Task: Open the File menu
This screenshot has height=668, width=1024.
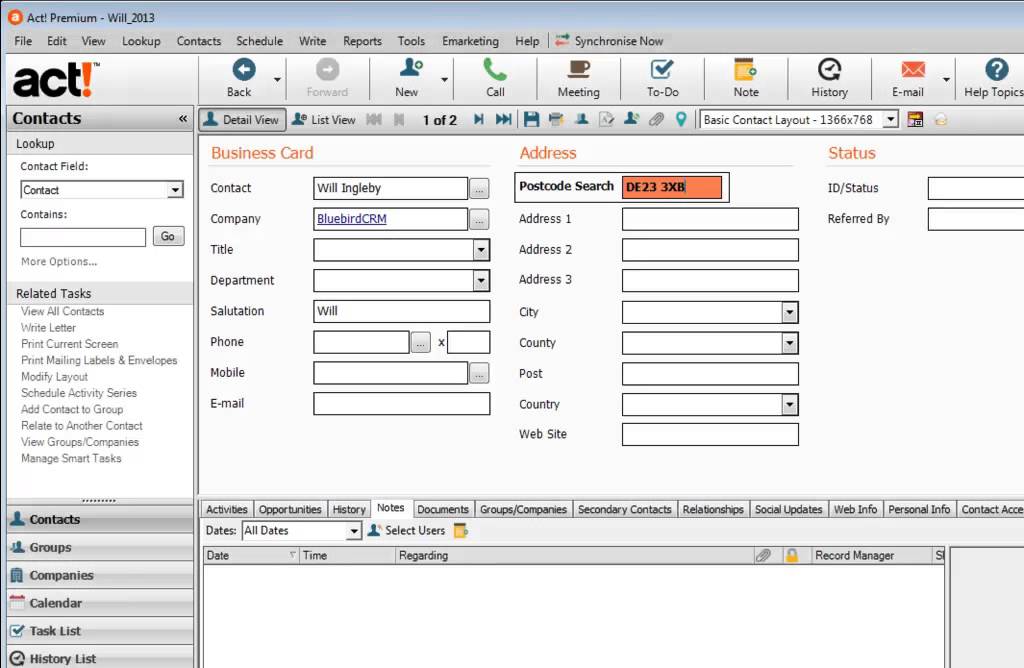Action: click(23, 40)
